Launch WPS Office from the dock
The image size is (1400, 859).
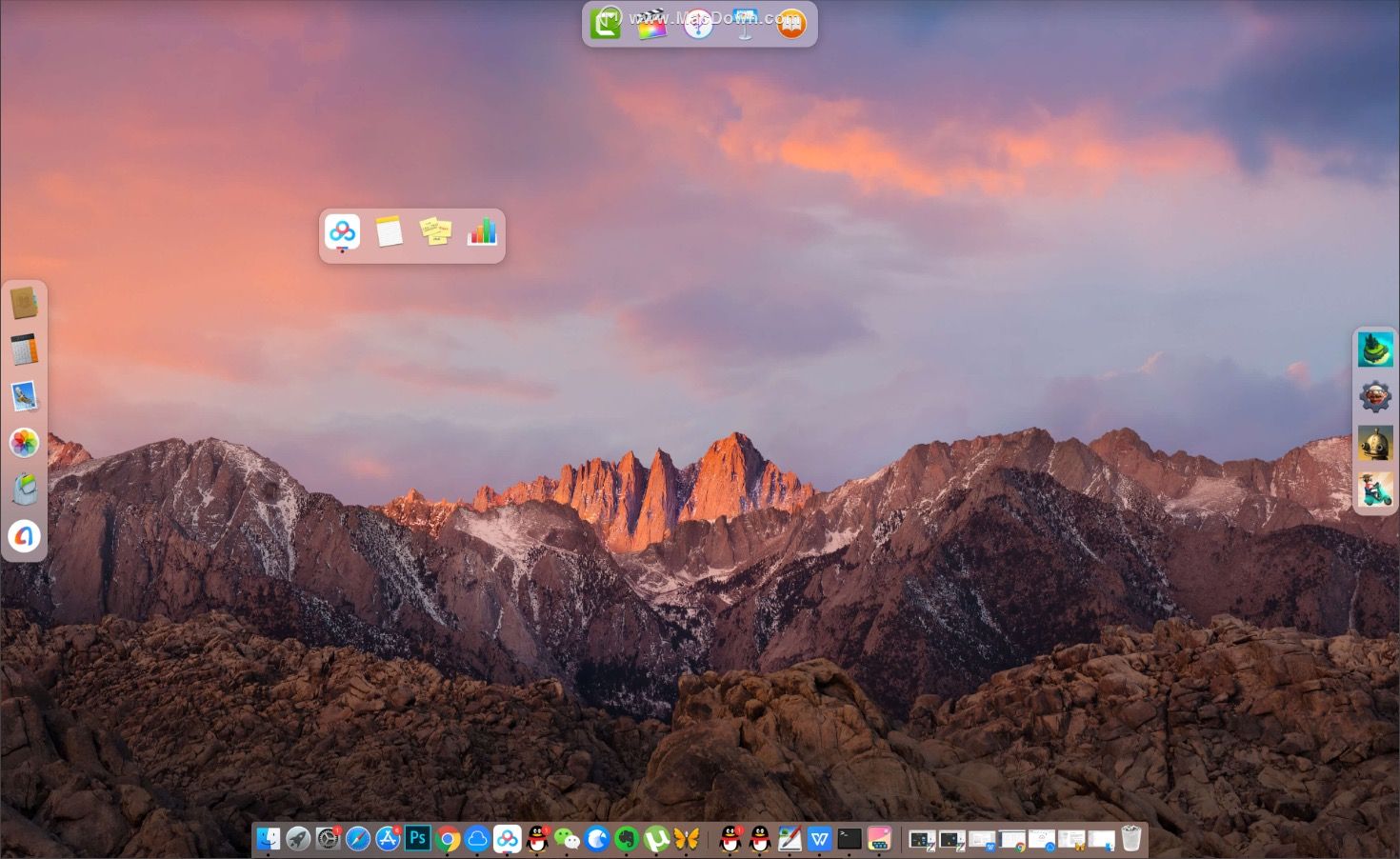tap(819, 838)
